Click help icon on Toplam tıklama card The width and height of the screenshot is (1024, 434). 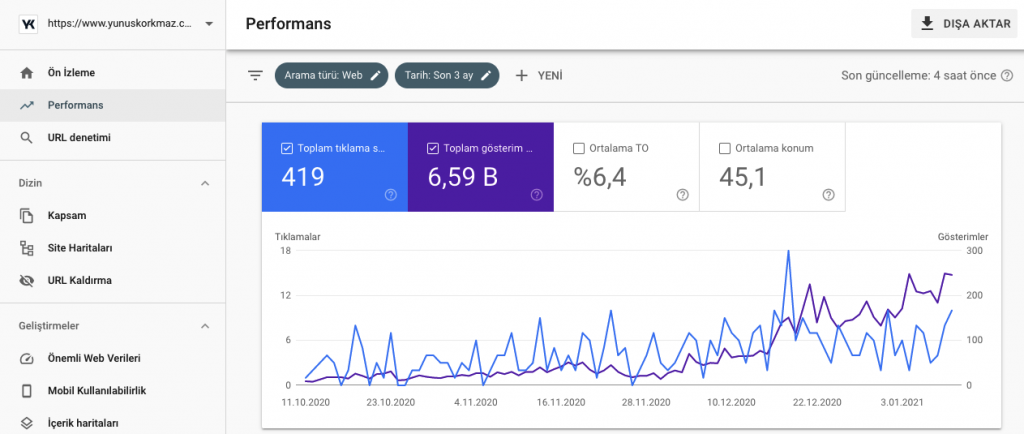tap(391, 195)
